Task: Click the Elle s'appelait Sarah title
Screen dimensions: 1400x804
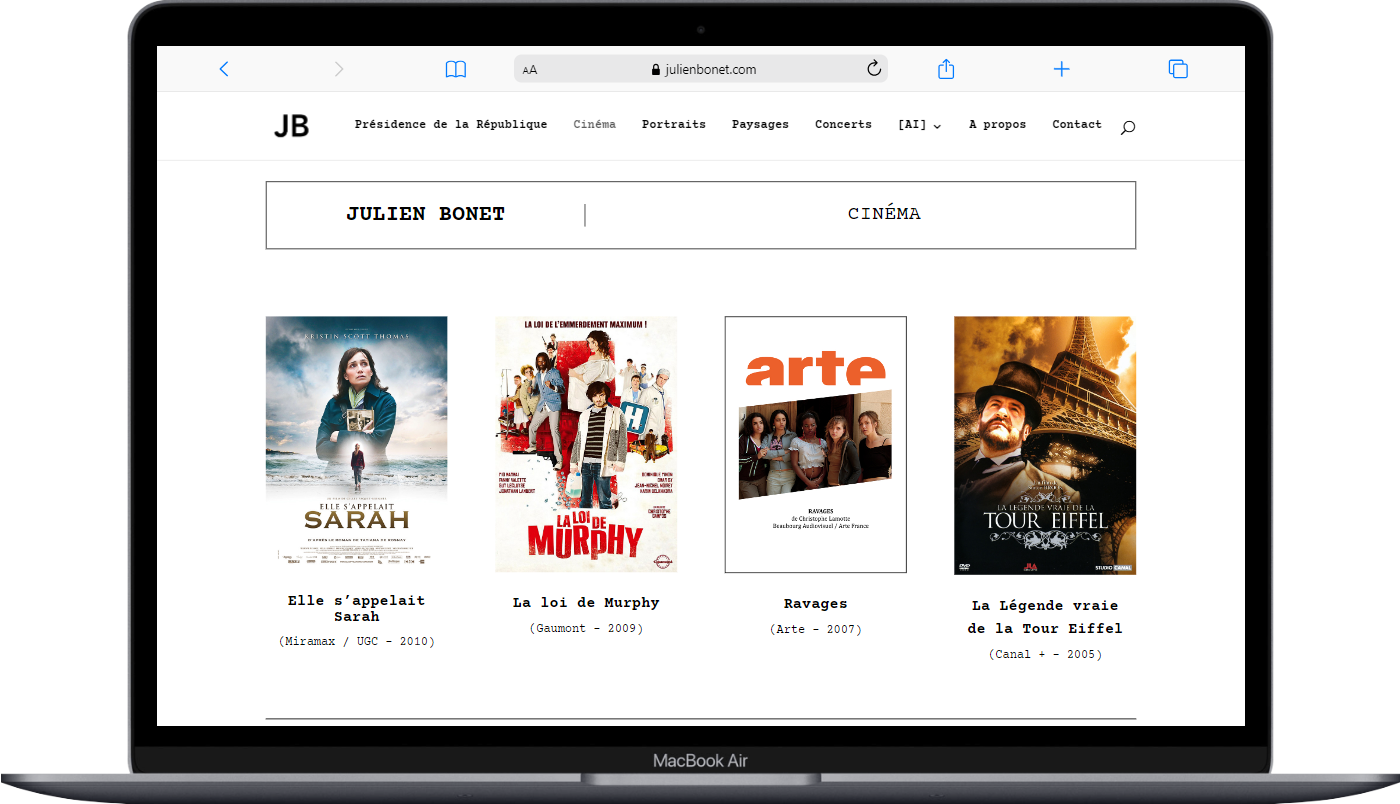Action: click(x=356, y=608)
